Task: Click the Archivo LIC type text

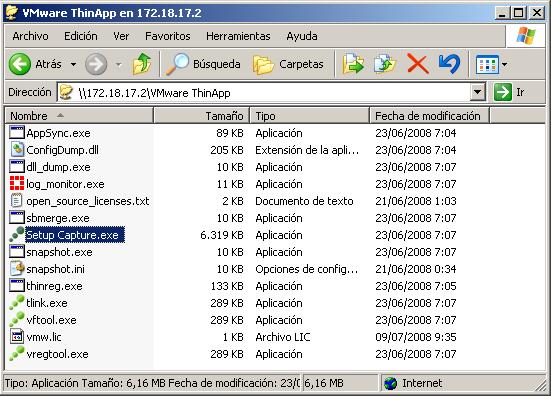Action: tap(283, 337)
